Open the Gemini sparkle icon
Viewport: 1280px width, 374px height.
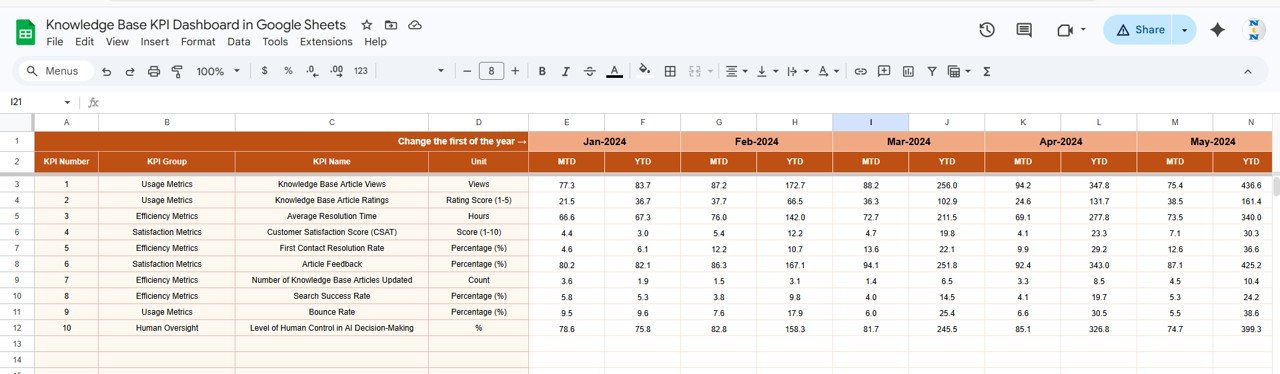[1218, 30]
